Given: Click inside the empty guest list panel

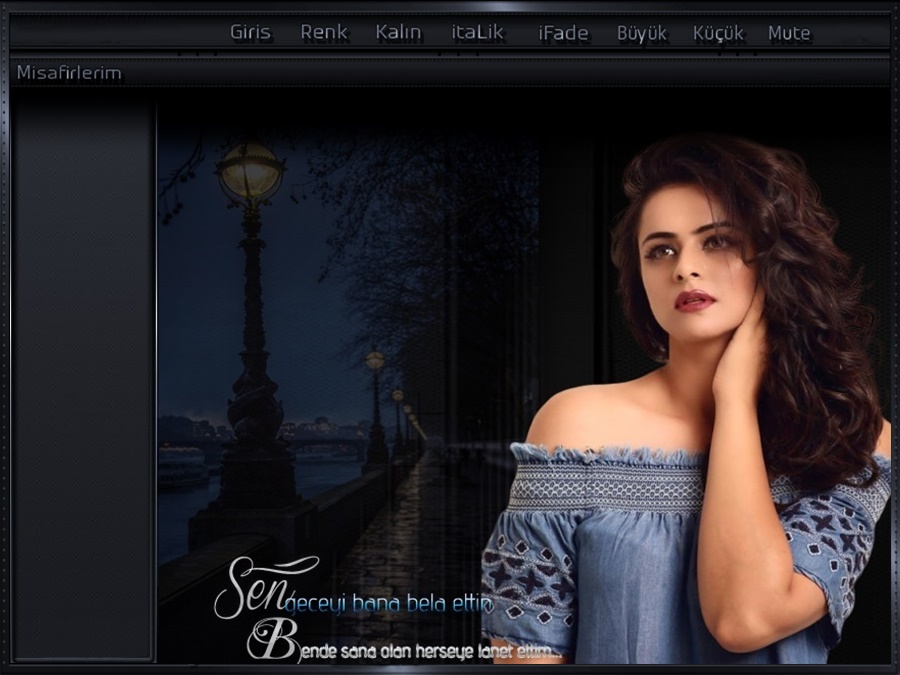Looking at the screenshot, I should (83, 380).
